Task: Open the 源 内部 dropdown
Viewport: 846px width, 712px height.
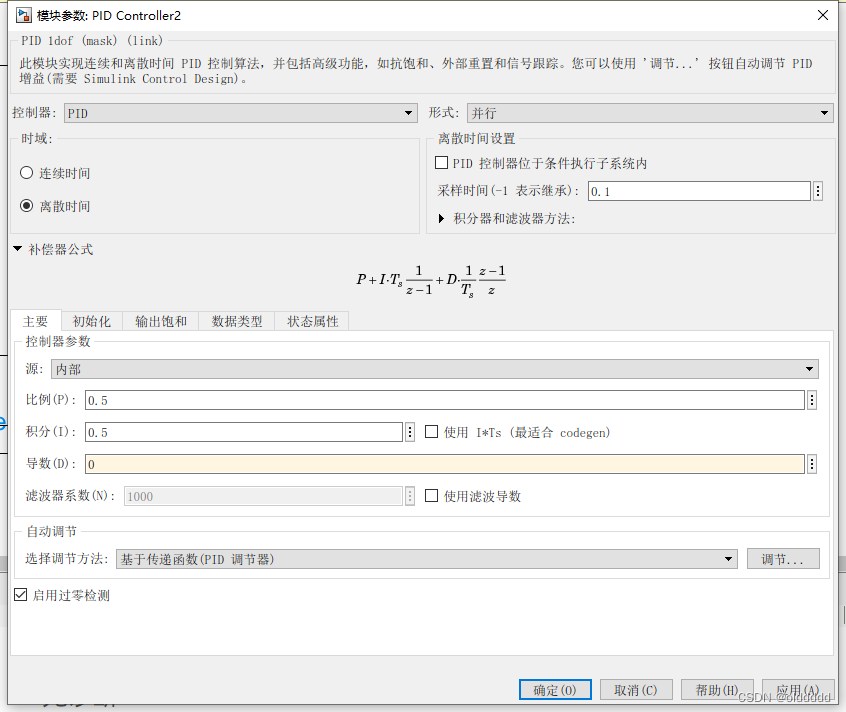Action: (435, 369)
